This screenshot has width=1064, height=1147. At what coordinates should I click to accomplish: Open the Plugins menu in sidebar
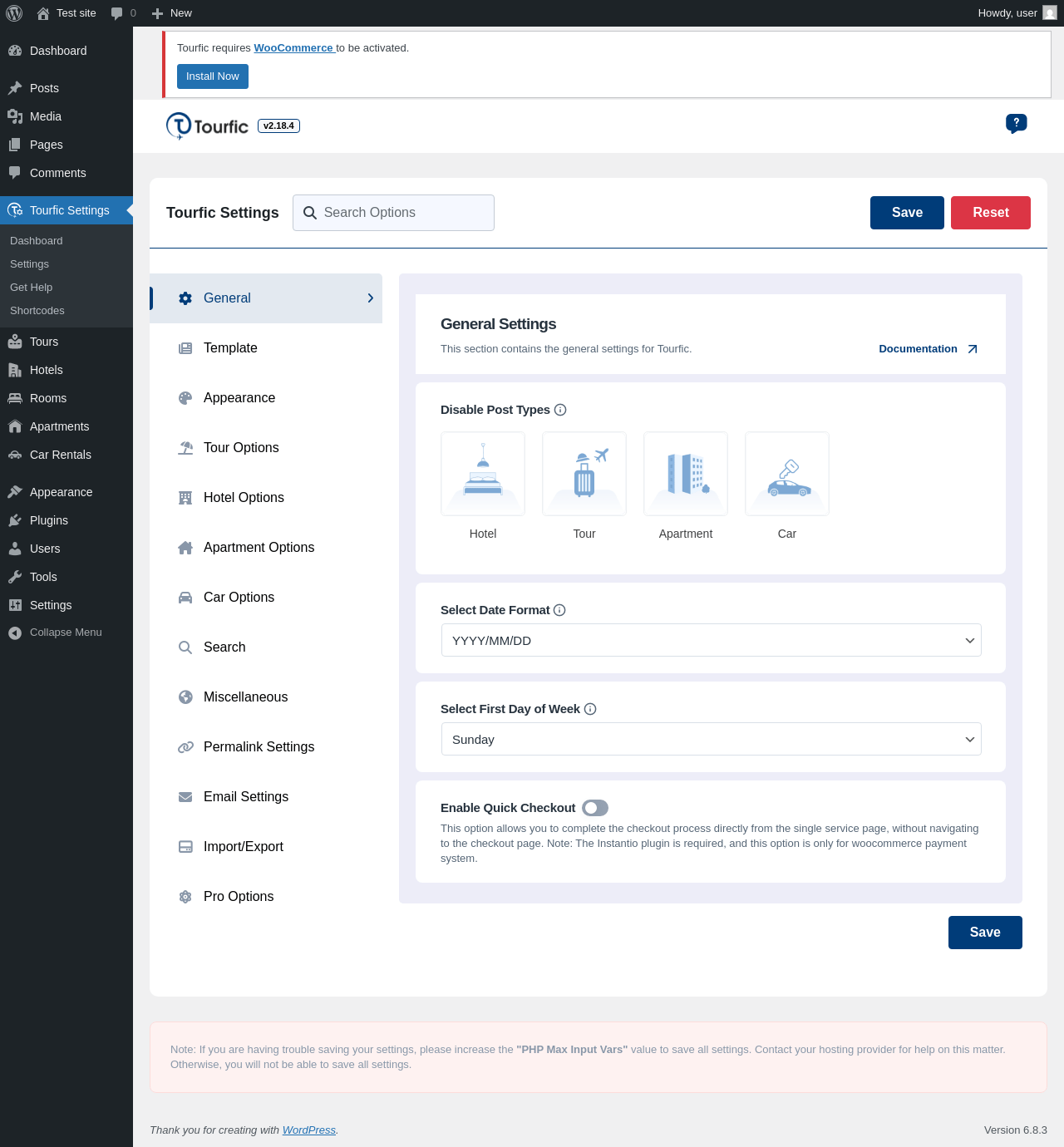(x=66, y=520)
